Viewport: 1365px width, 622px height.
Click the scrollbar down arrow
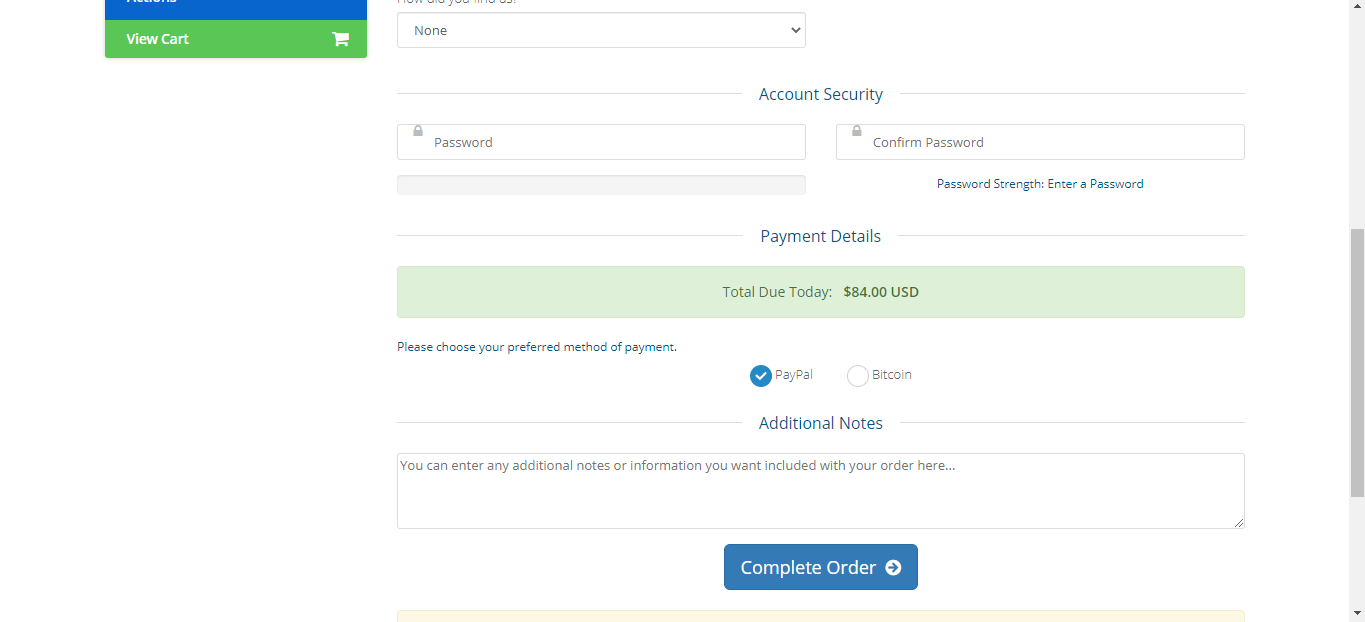[1357, 612]
